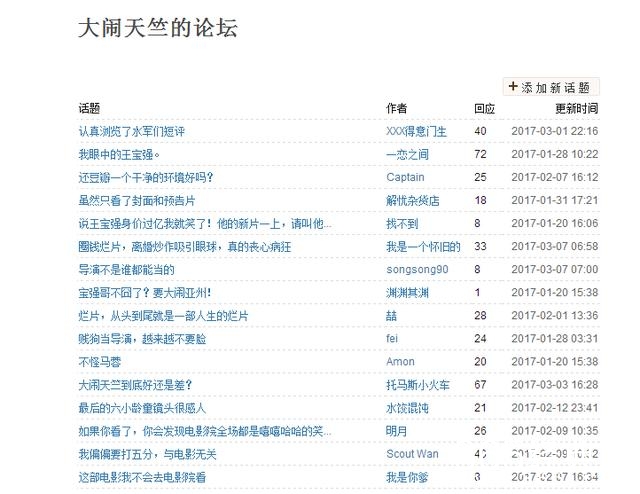The image size is (640, 494).
Task: View author profile Captain
Action: coord(405,177)
